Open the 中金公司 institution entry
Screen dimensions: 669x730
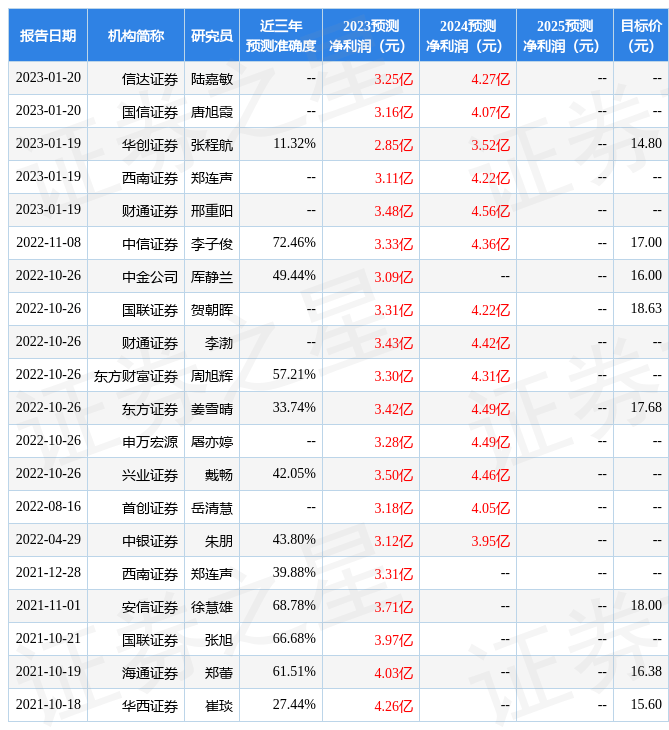pos(150,277)
